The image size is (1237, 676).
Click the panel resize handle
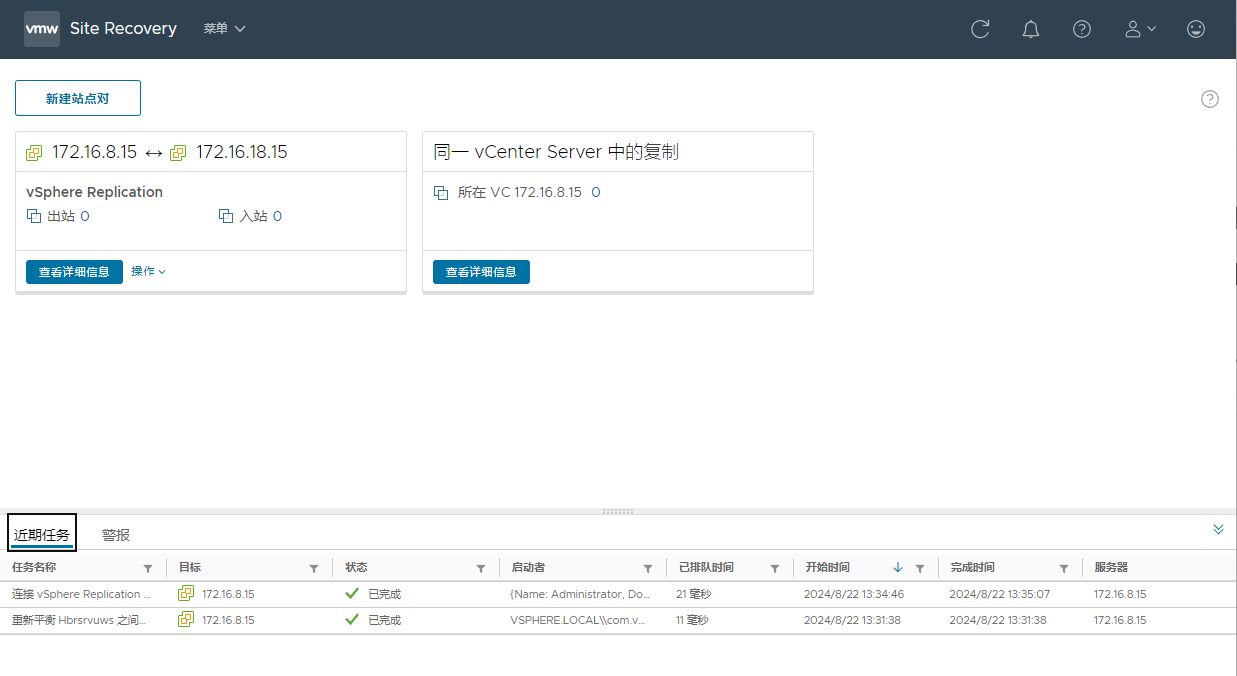618,511
